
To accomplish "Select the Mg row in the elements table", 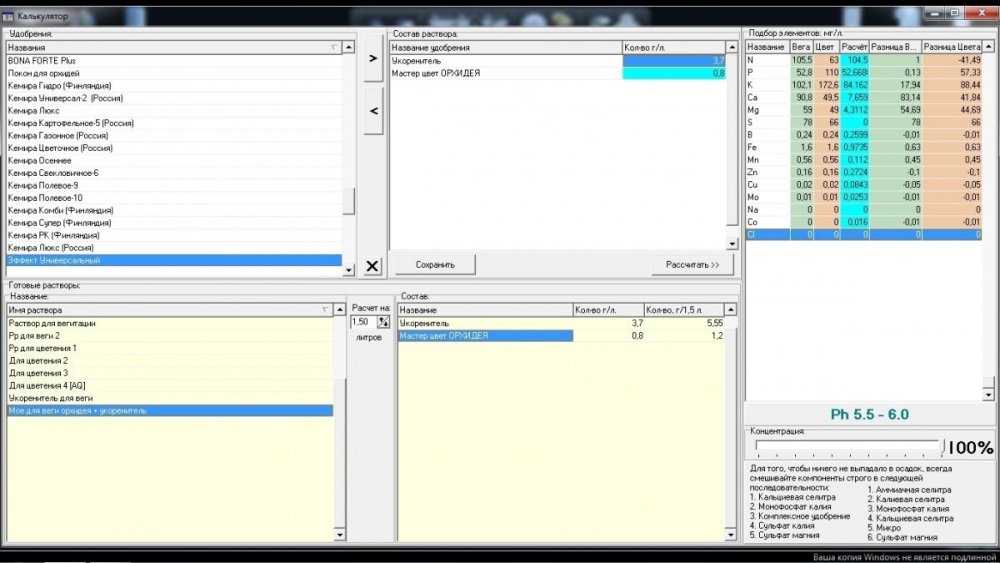I will pos(864,110).
